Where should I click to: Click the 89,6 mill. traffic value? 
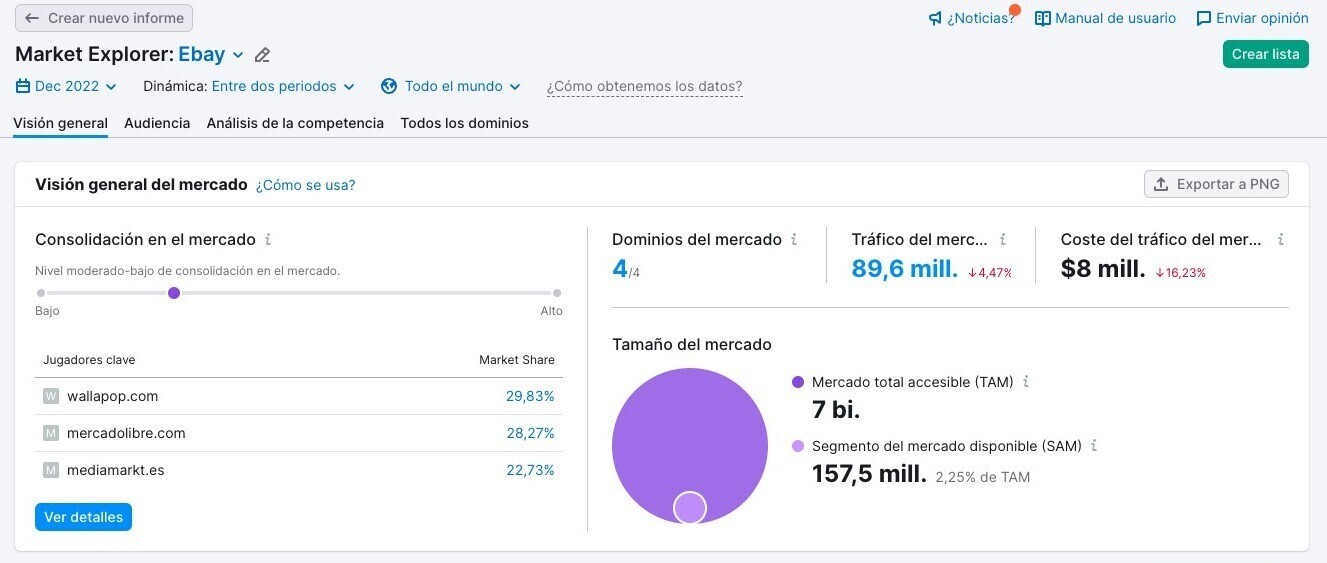pos(905,269)
